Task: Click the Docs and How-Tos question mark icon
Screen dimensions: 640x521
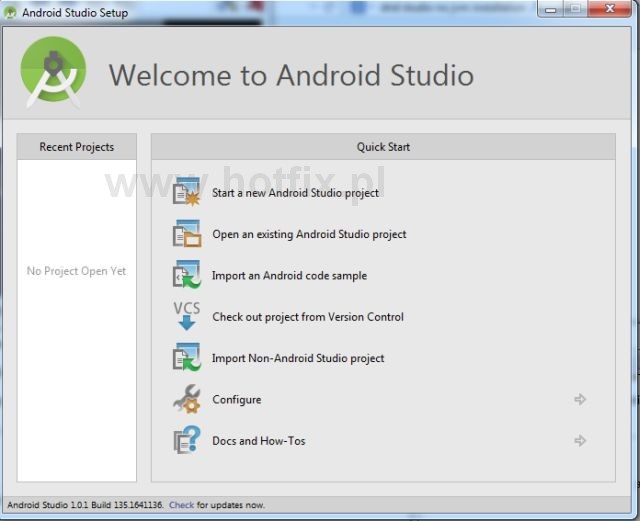Action: tap(187, 440)
